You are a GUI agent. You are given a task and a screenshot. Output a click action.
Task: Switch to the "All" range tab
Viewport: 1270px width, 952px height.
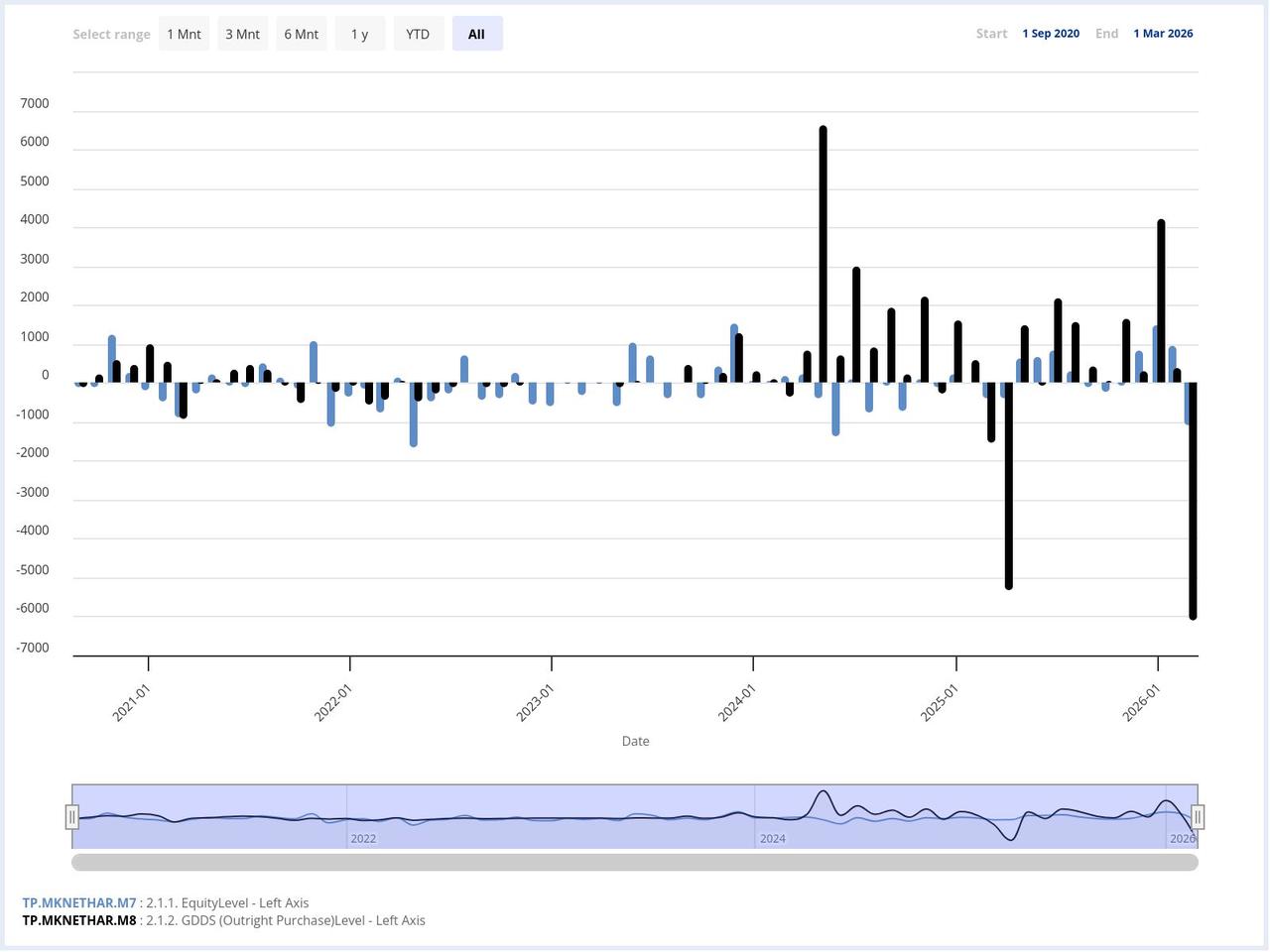pos(476,33)
